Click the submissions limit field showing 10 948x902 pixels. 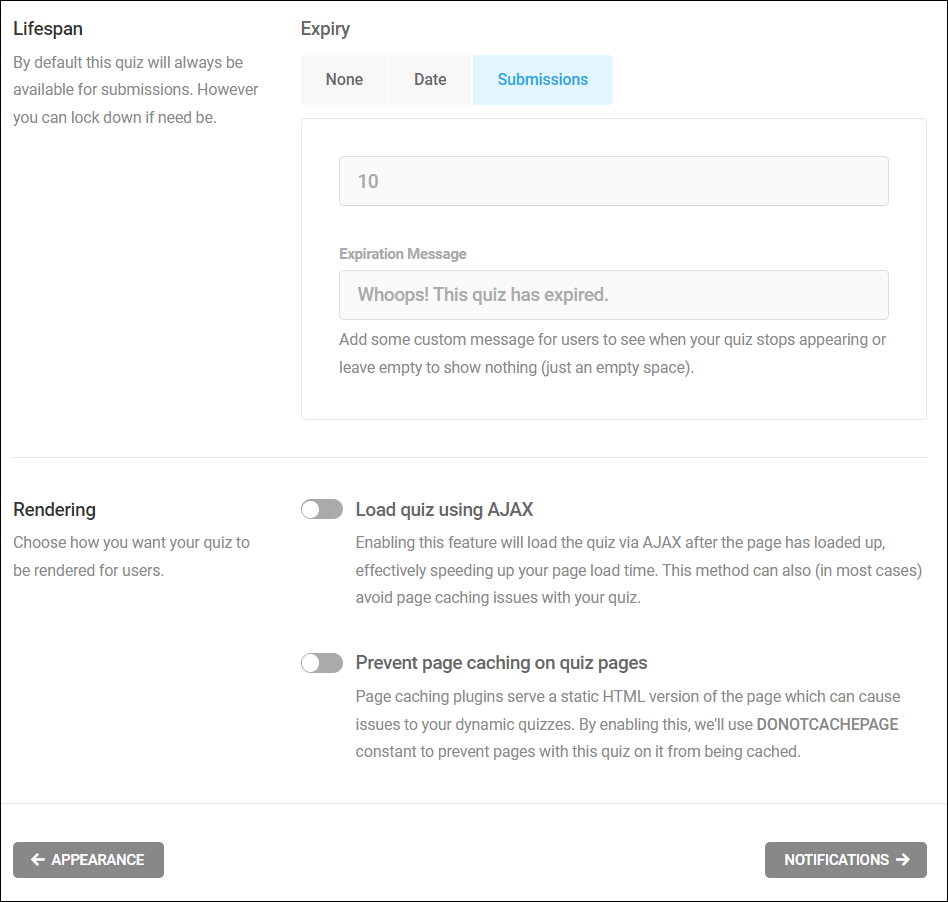click(613, 181)
